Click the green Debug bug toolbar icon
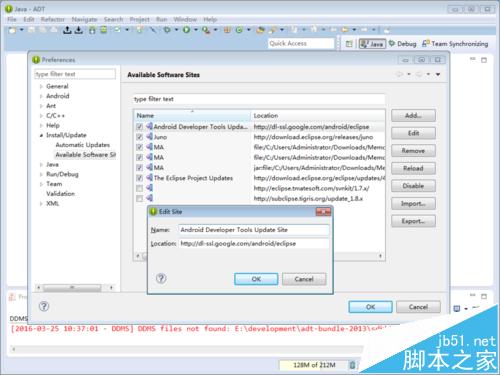The width and height of the screenshot is (500, 375). pos(167,30)
